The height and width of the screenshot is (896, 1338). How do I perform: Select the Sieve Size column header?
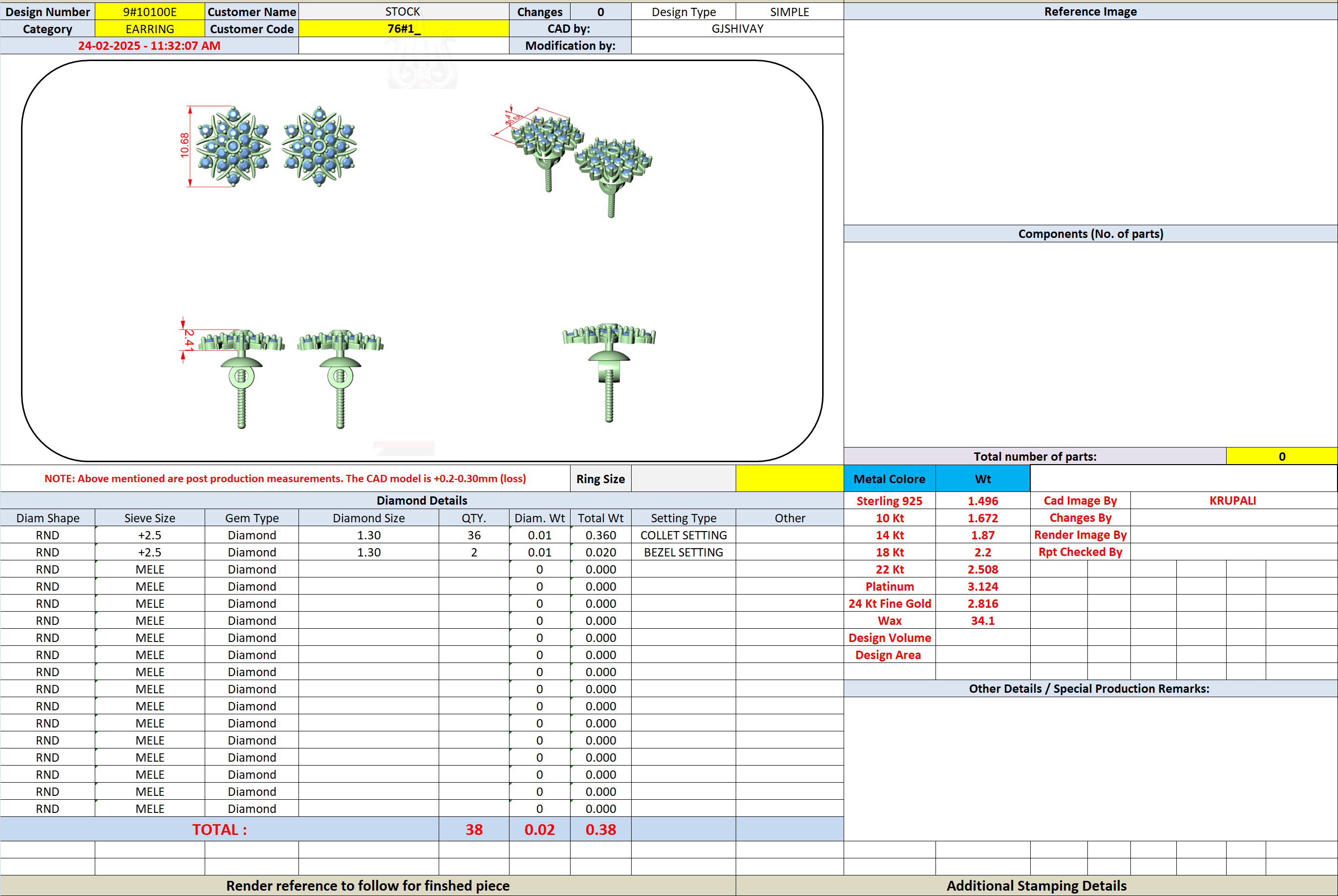(149, 518)
